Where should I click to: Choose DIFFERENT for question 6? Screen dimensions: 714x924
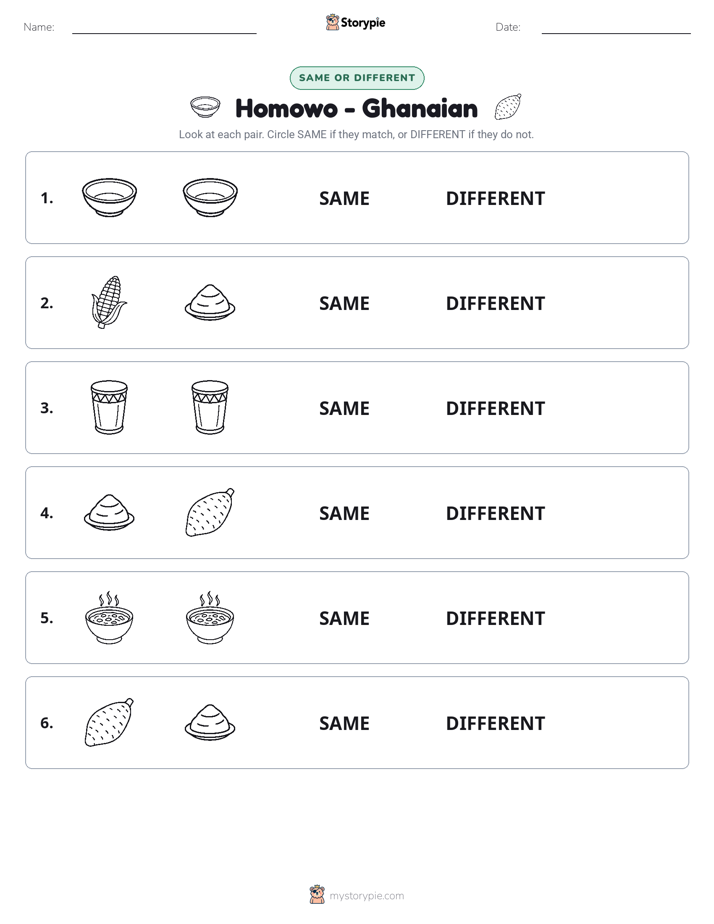[x=495, y=723]
